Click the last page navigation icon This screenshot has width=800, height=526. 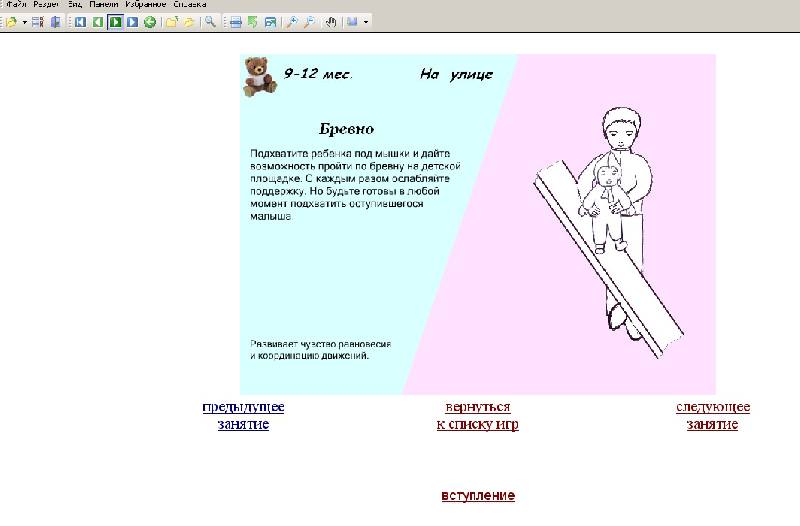point(132,21)
